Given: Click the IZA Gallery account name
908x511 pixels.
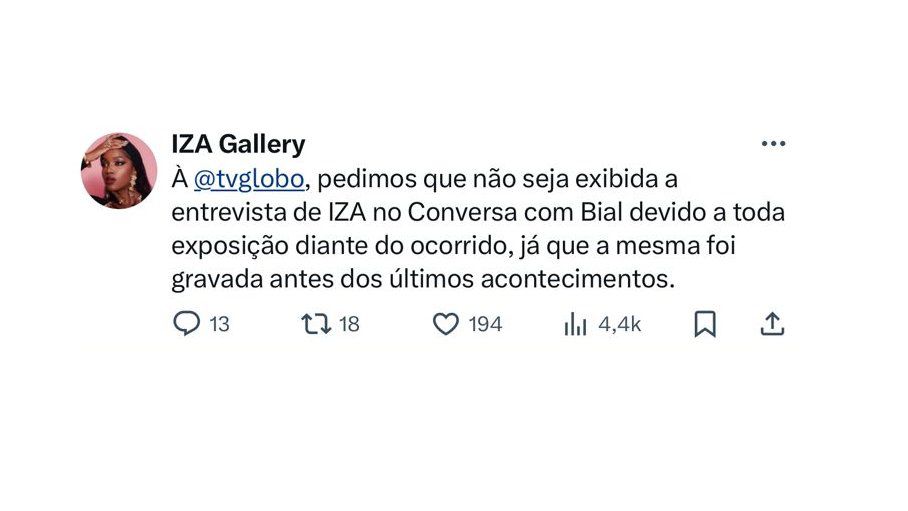Looking at the screenshot, I should coord(238,144).
